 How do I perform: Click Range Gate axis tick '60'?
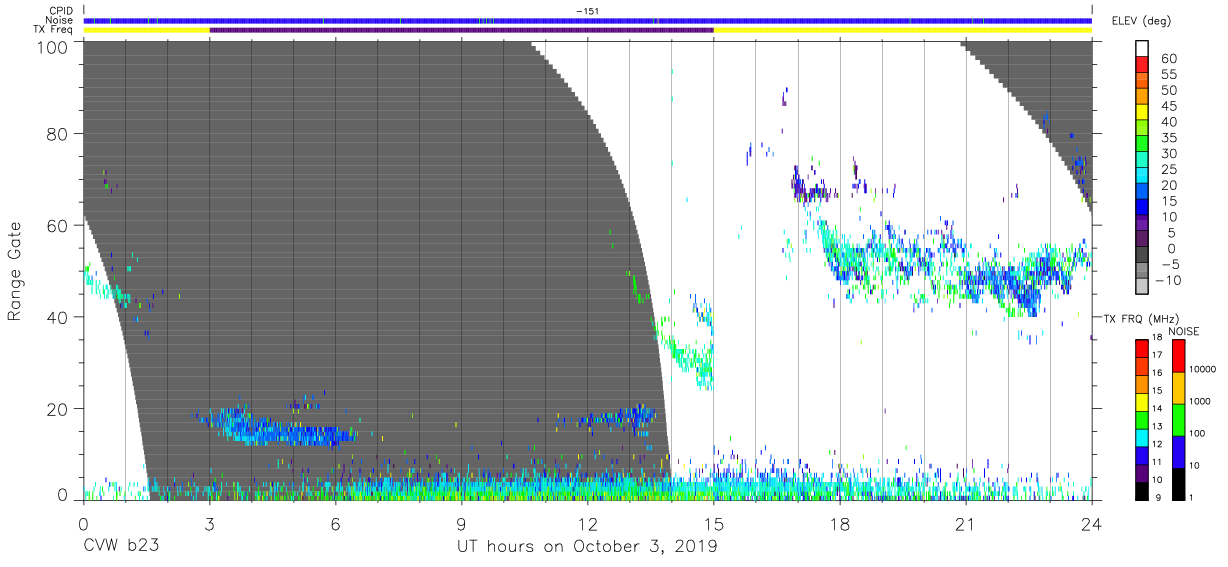(x=58, y=226)
